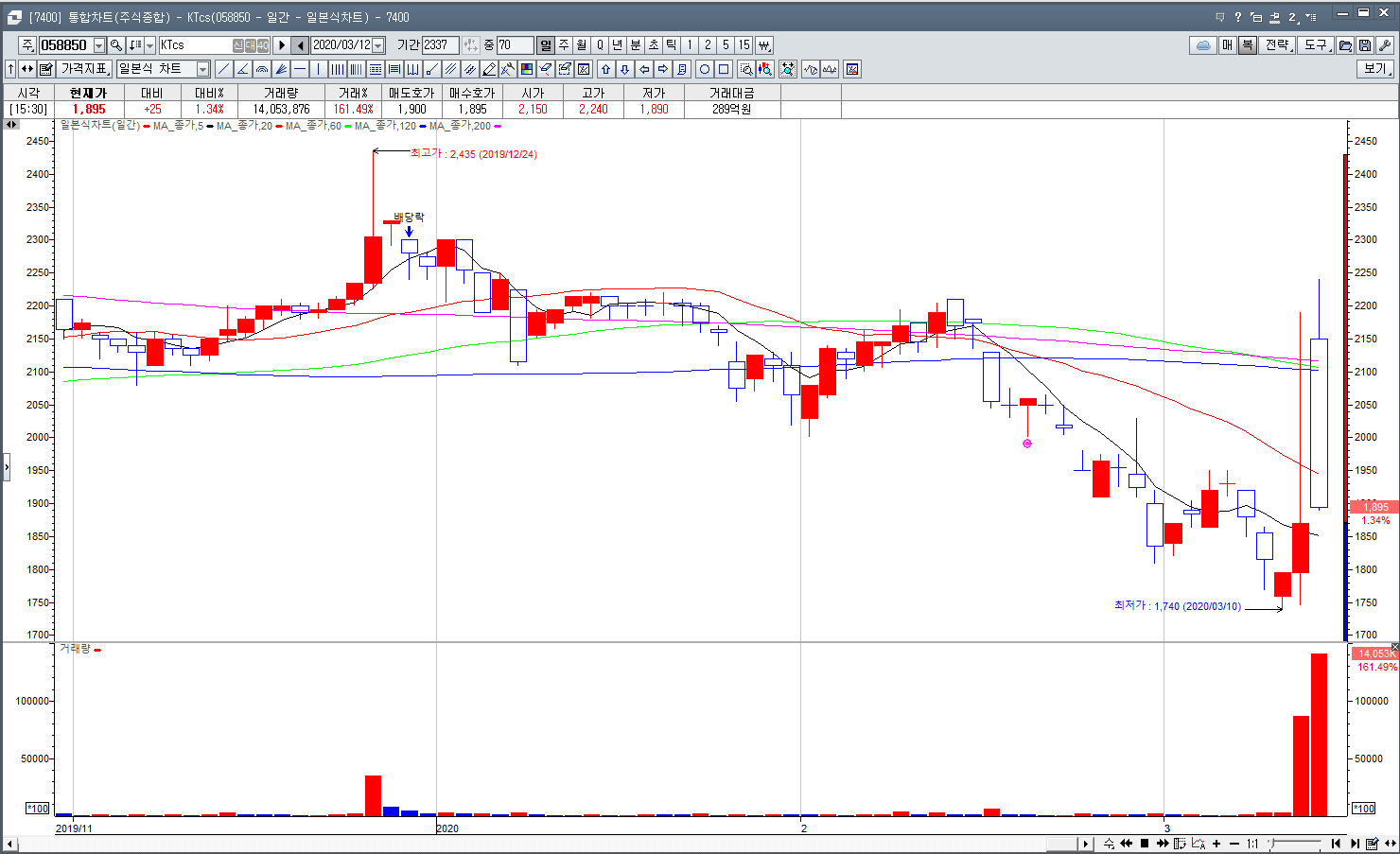Click the right arrow marker tool
1400x854 pixels.
(x=663, y=69)
